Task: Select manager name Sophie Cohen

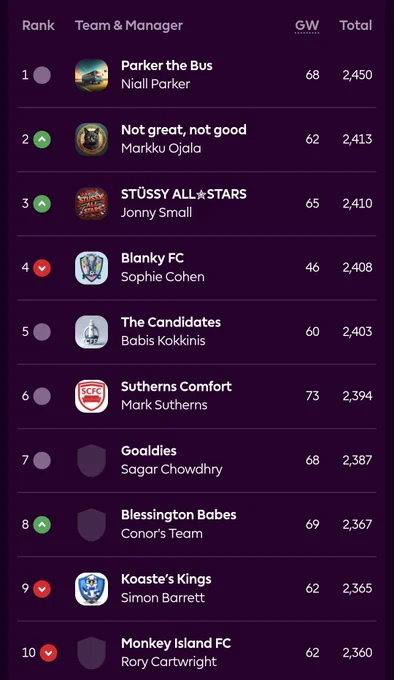Action: pos(163,277)
